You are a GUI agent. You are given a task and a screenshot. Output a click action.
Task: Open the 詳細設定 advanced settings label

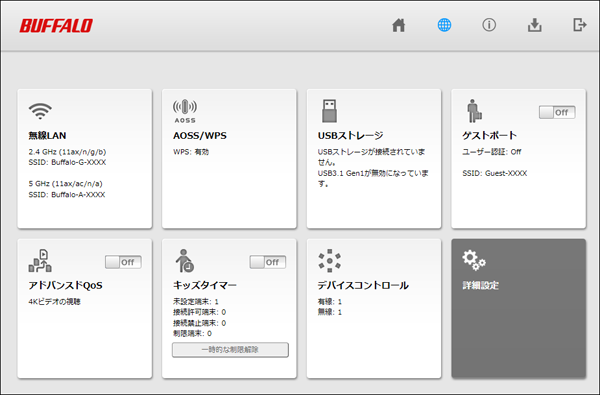point(481,286)
